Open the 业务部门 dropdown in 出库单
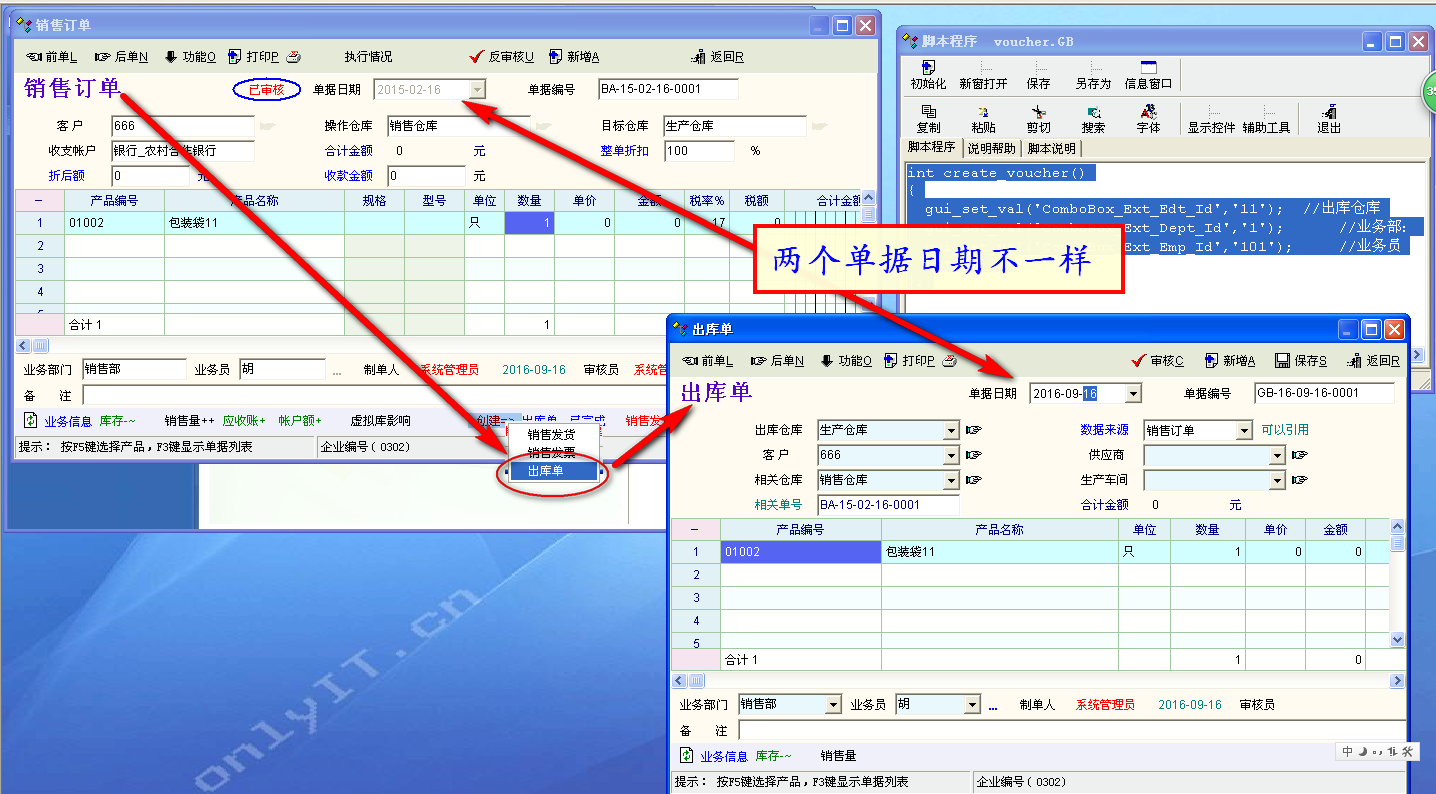Image resolution: width=1436 pixels, height=794 pixels. point(833,705)
